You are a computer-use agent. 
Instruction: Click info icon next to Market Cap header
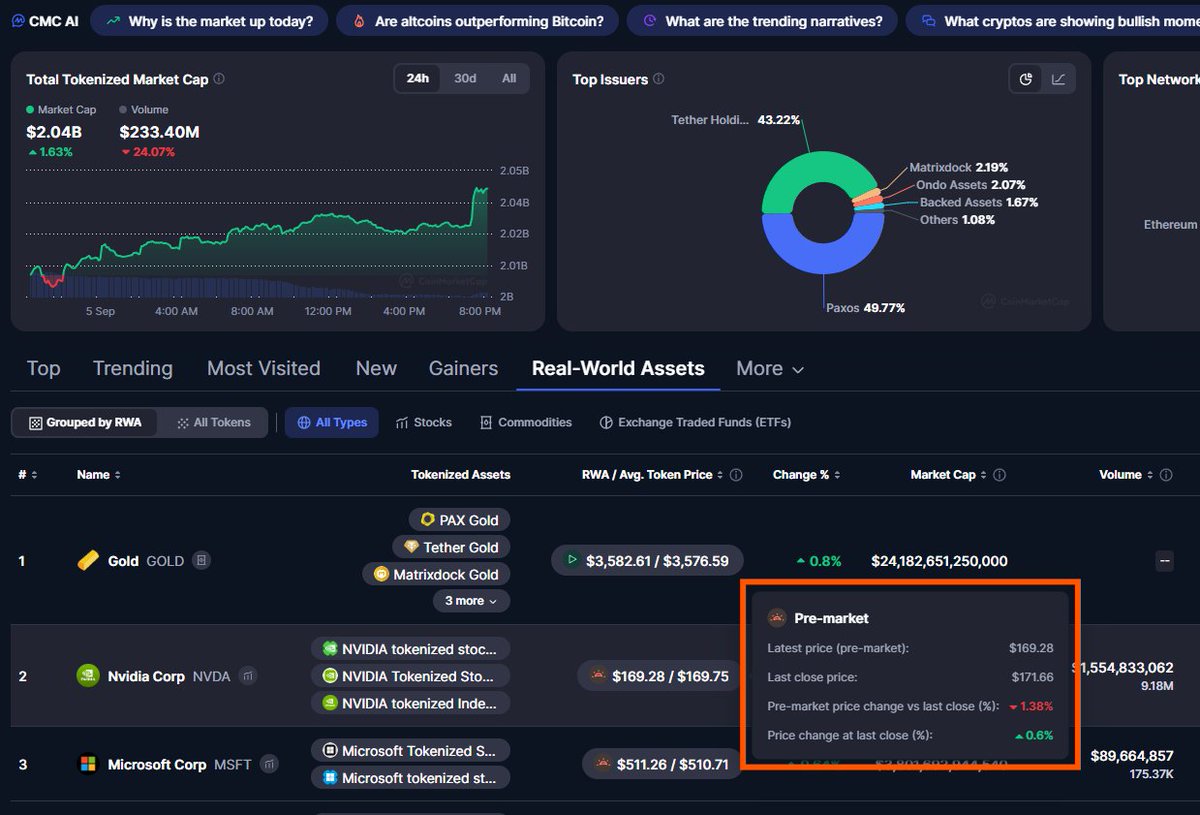point(999,475)
